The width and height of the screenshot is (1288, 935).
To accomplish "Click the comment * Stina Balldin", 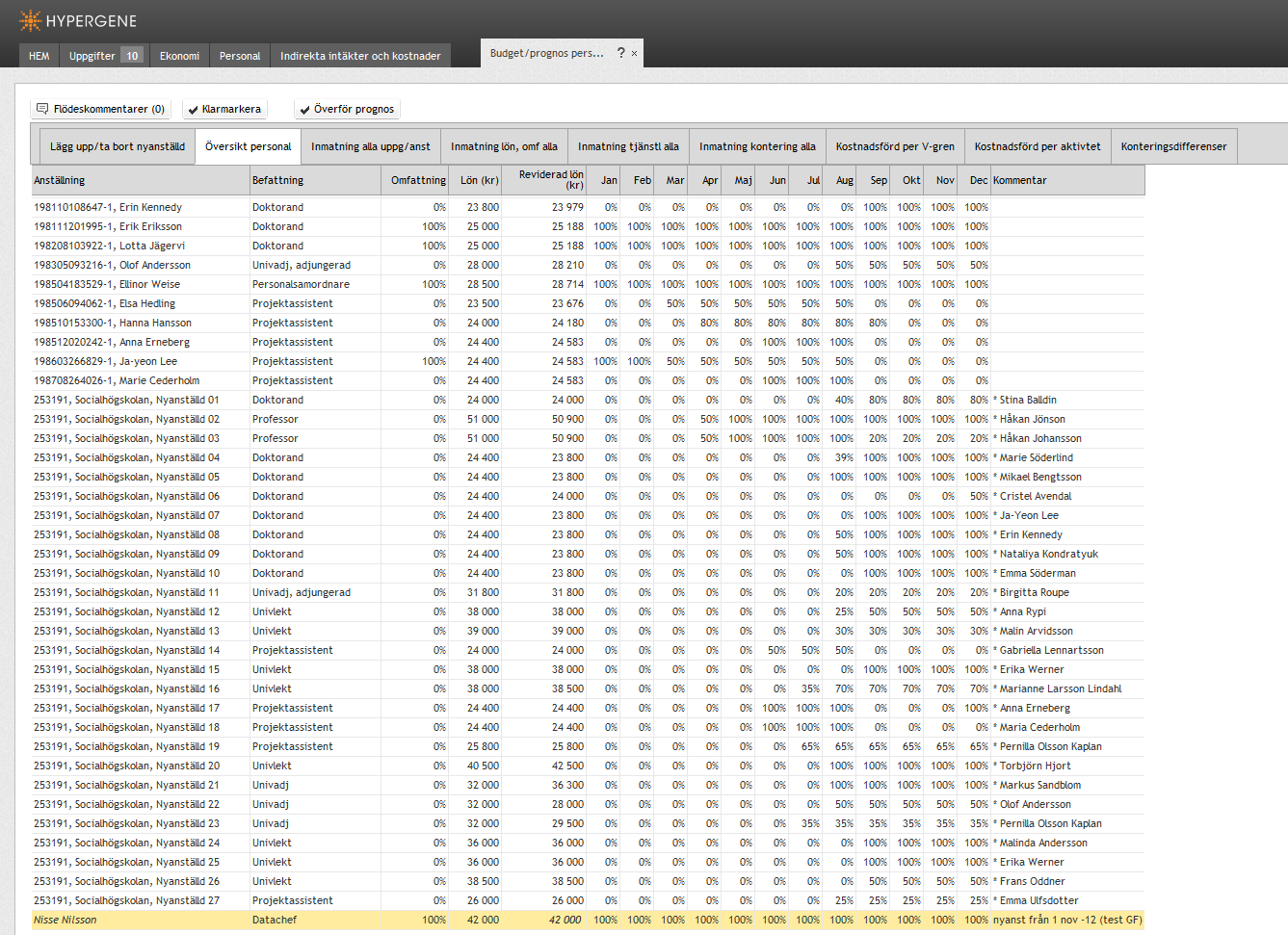I will 1025,400.
